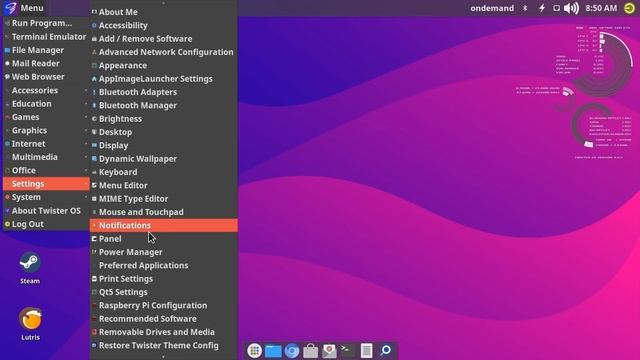Open Appearance settings
Screen dimensions: 640x360
tap(164, 65)
